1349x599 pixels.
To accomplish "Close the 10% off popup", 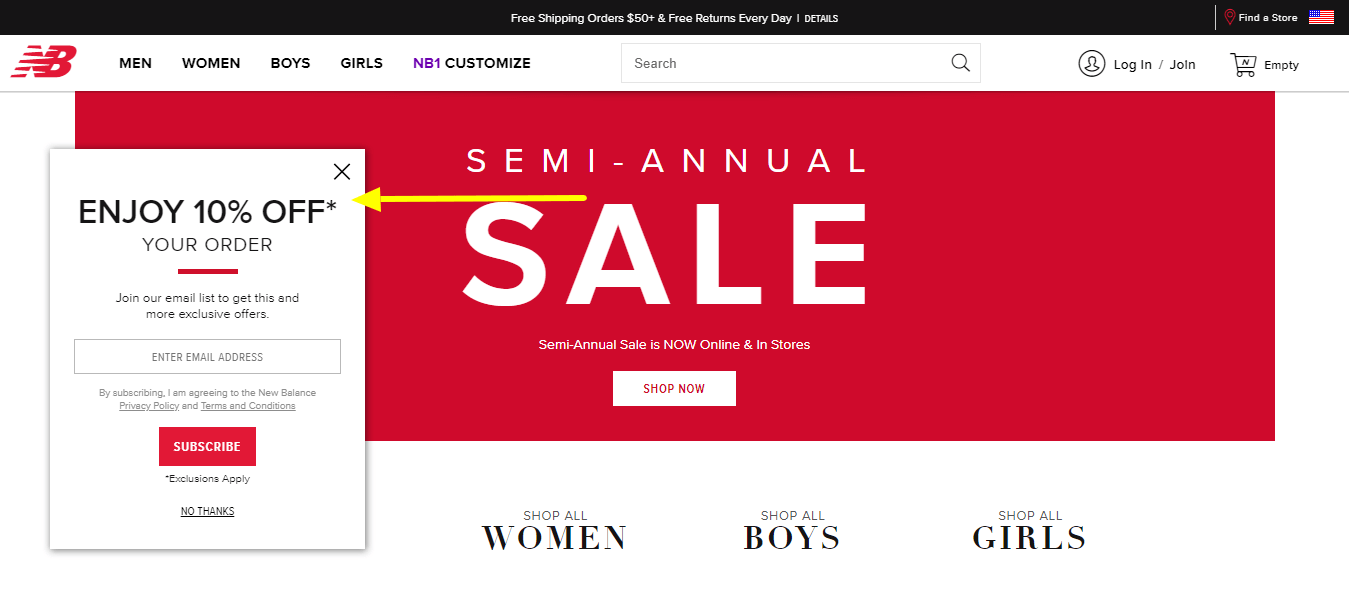I will click(x=342, y=171).
